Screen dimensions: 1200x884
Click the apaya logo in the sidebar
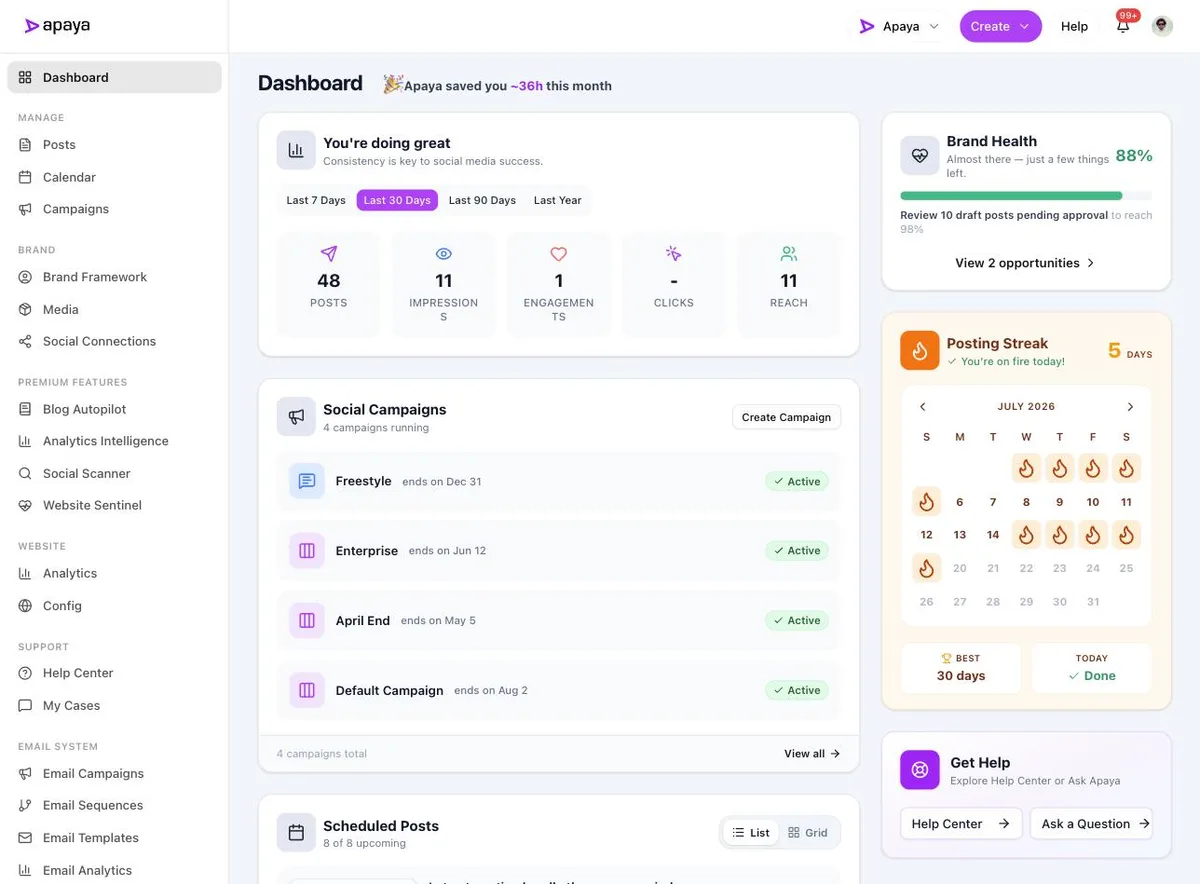[x=57, y=26]
